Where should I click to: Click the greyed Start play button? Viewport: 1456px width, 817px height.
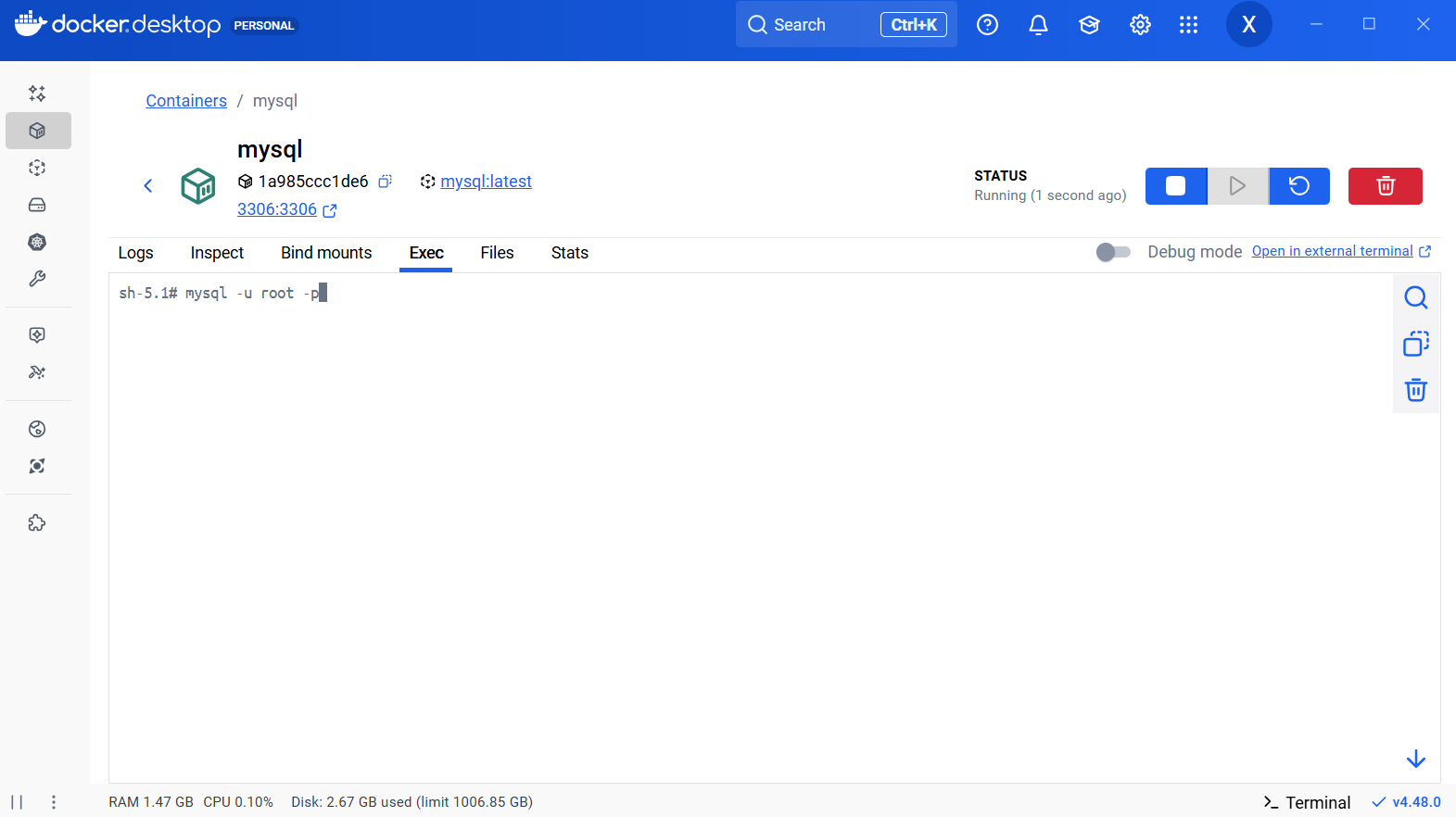[x=1237, y=186]
